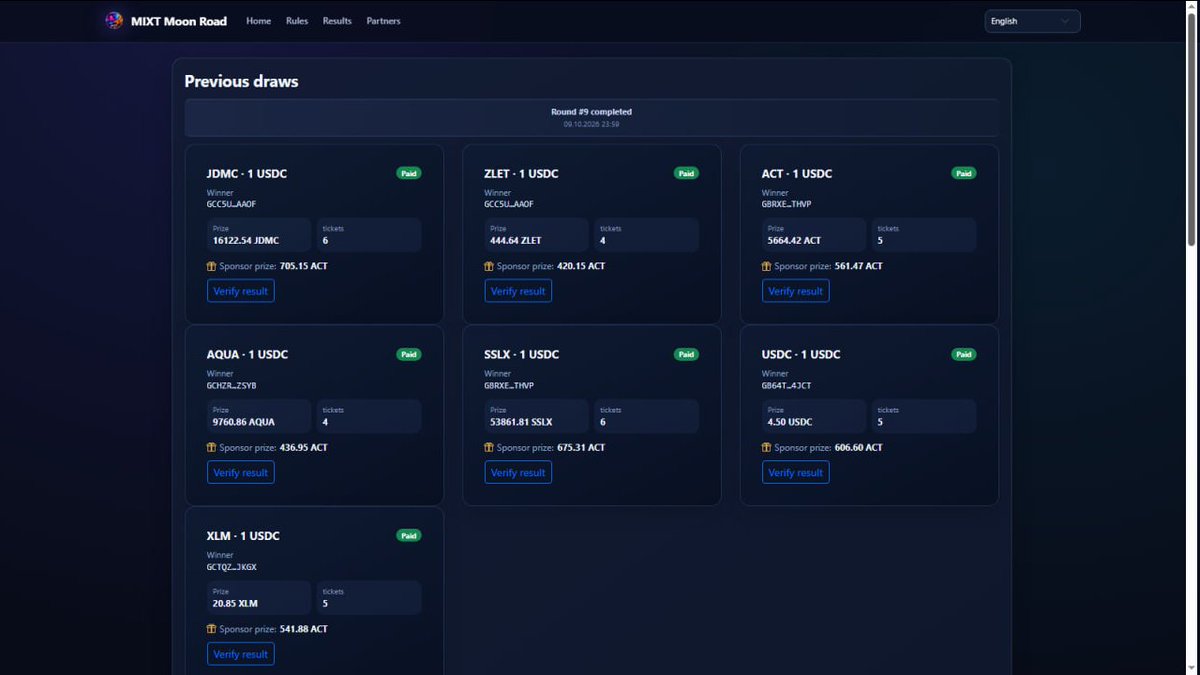The width and height of the screenshot is (1200, 675).
Task: Click the gift icon in SSLX card
Action: (489, 447)
